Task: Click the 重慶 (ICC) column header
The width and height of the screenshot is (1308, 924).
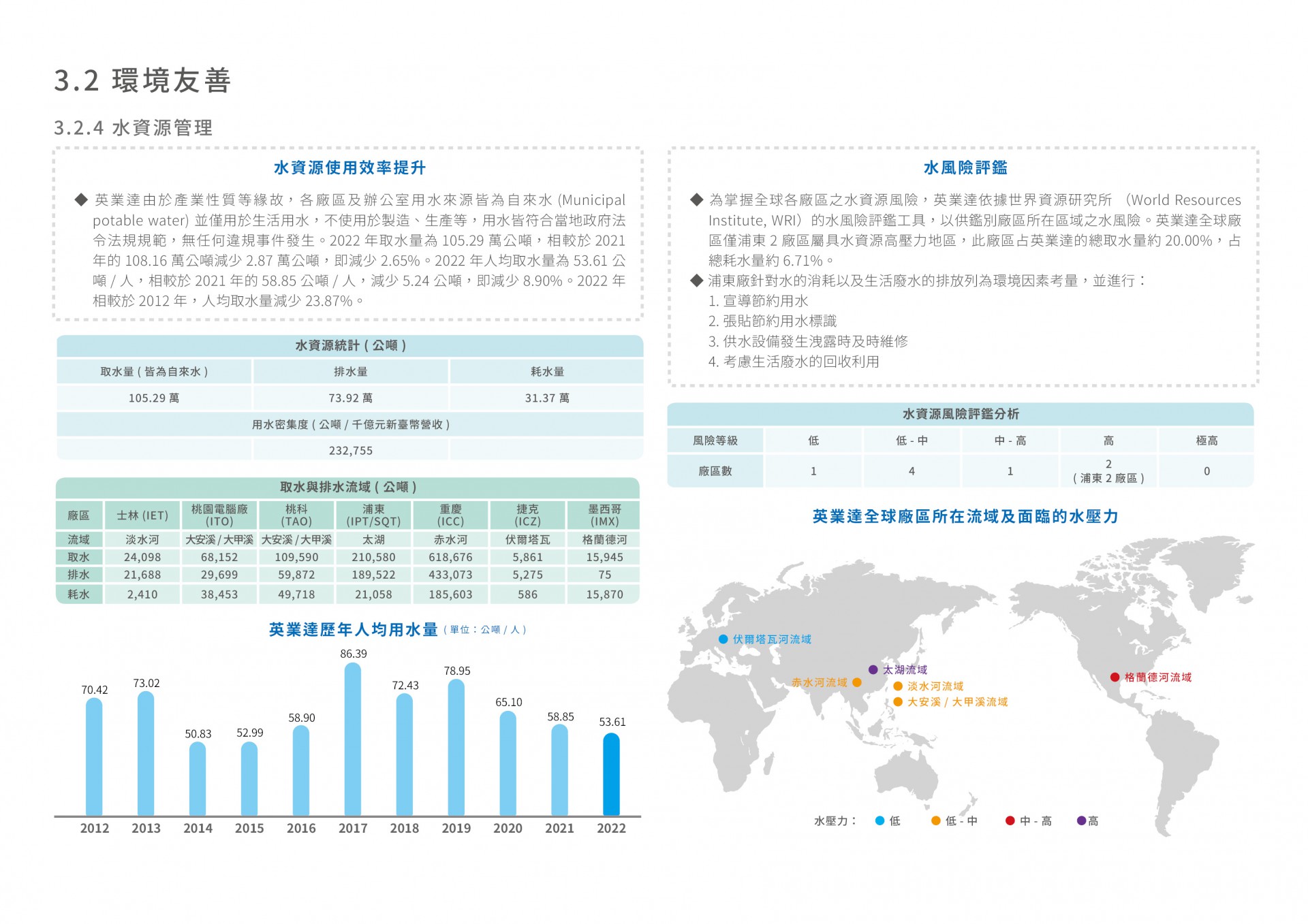Action: point(450,515)
